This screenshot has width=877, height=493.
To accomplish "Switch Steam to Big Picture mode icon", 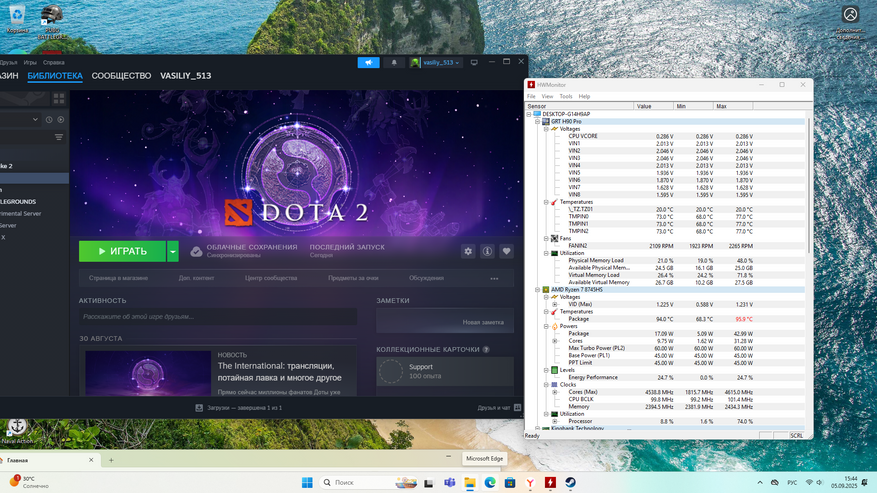I will (x=474, y=62).
